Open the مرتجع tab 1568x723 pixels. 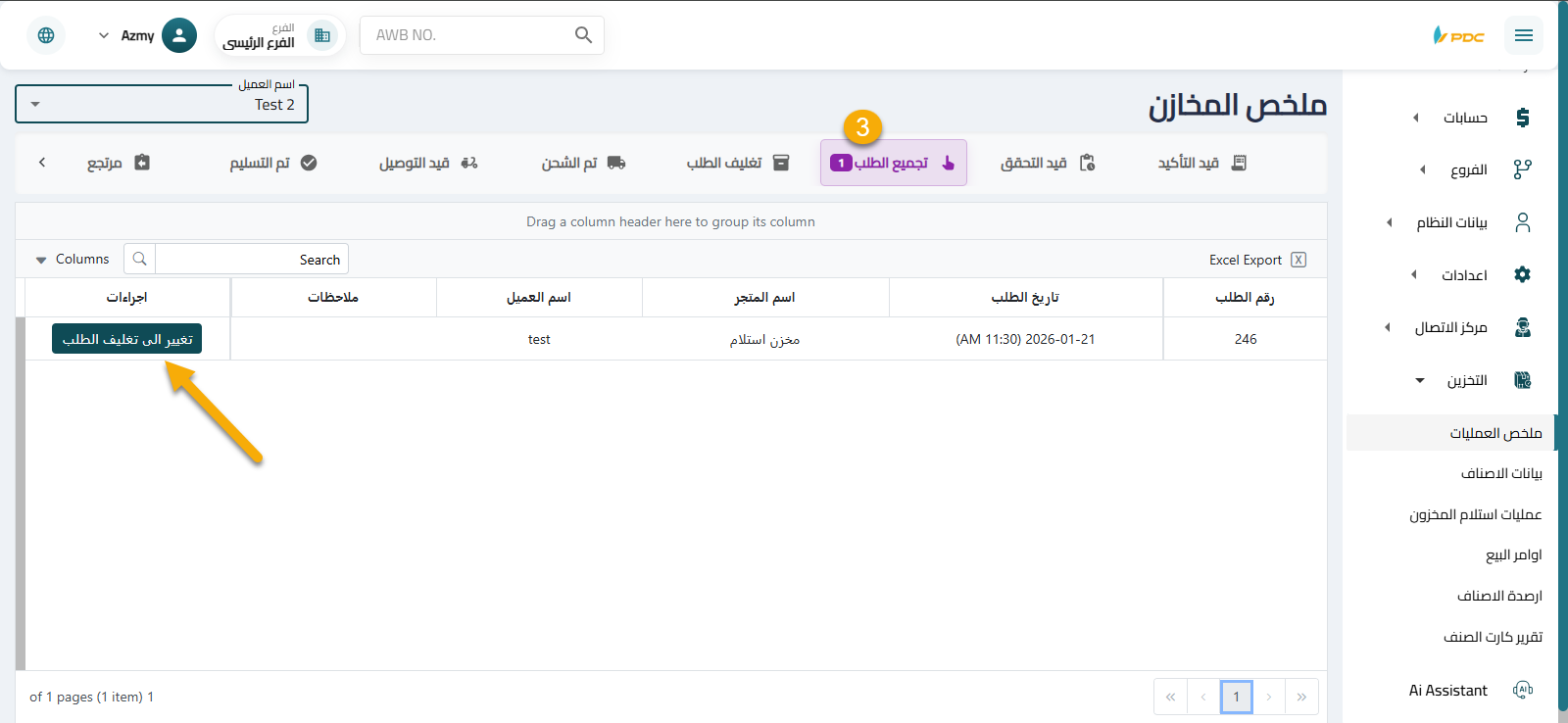(x=118, y=163)
